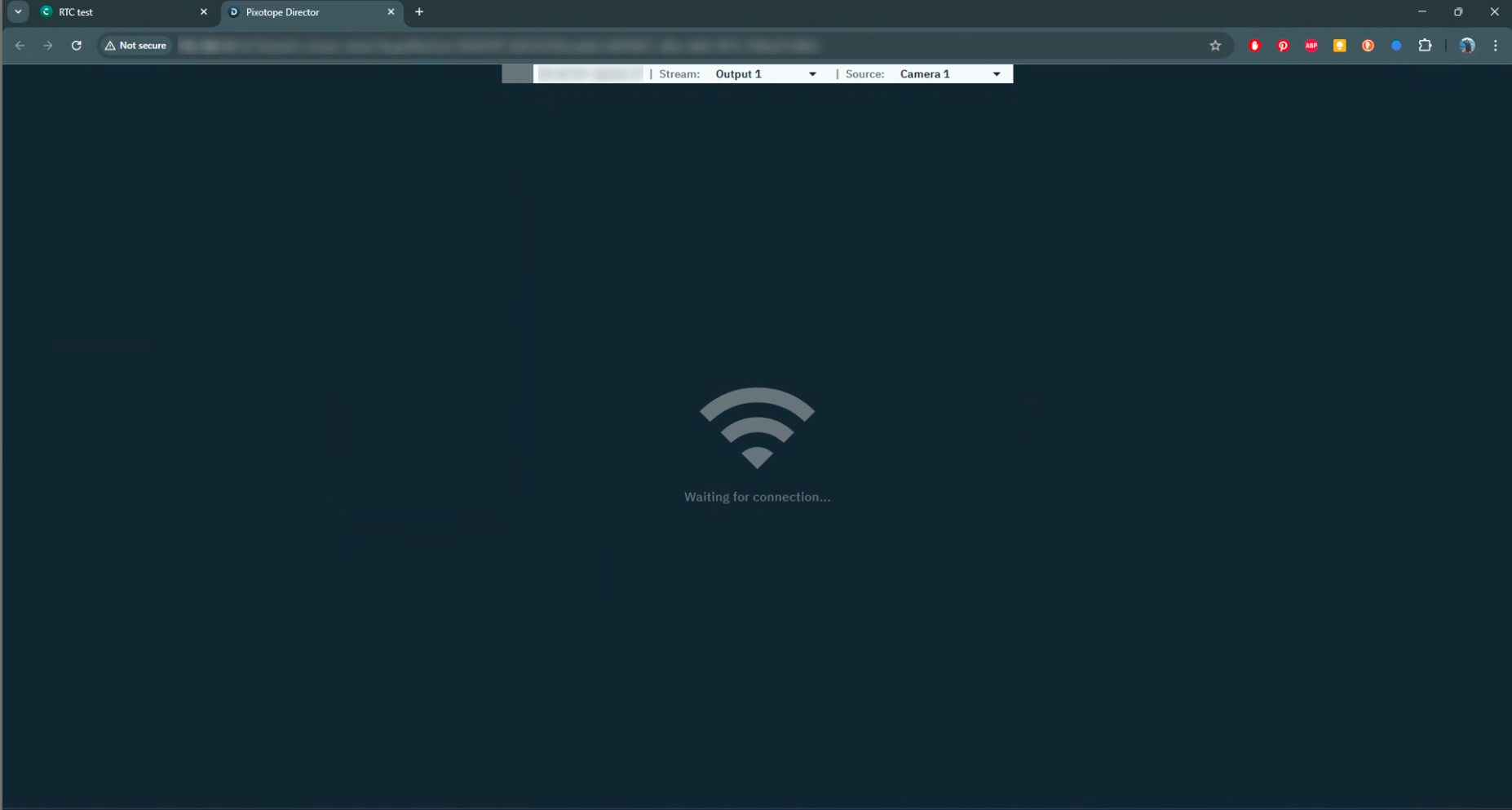This screenshot has width=1512, height=810.
Task: Switch to the RTC test tab
Action: [x=114, y=12]
